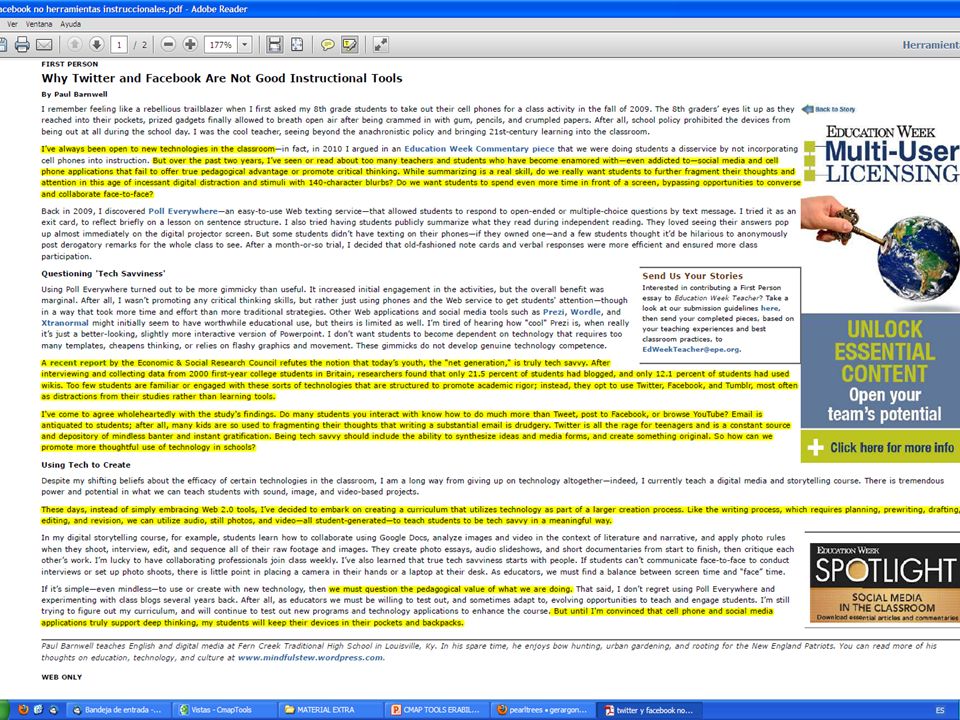The width and height of the screenshot is (960, 720).
Task: Switch to read mode with expand arrows icon
Action: click(x=380, y=44)
